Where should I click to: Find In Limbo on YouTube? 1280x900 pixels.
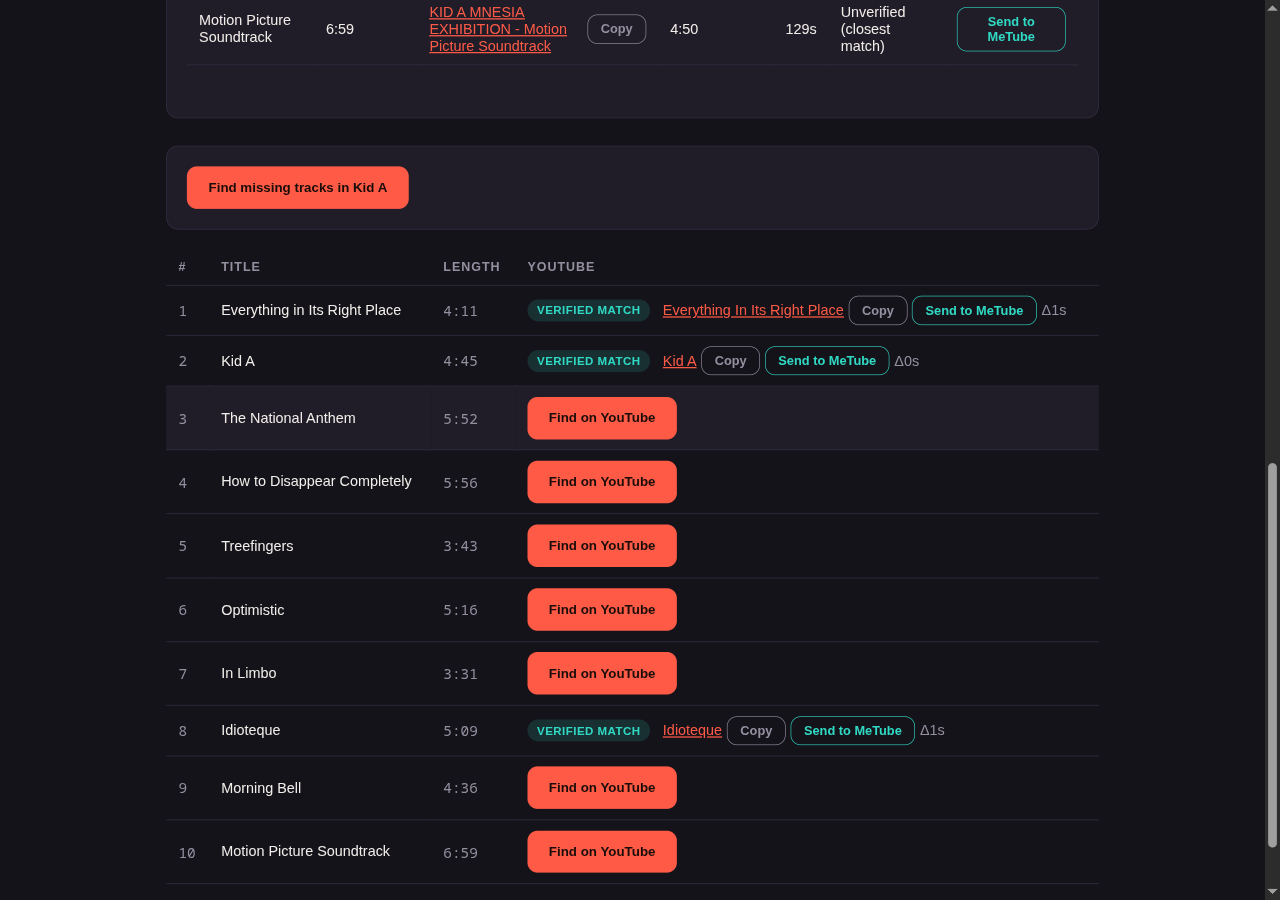[x=602, y=674]
